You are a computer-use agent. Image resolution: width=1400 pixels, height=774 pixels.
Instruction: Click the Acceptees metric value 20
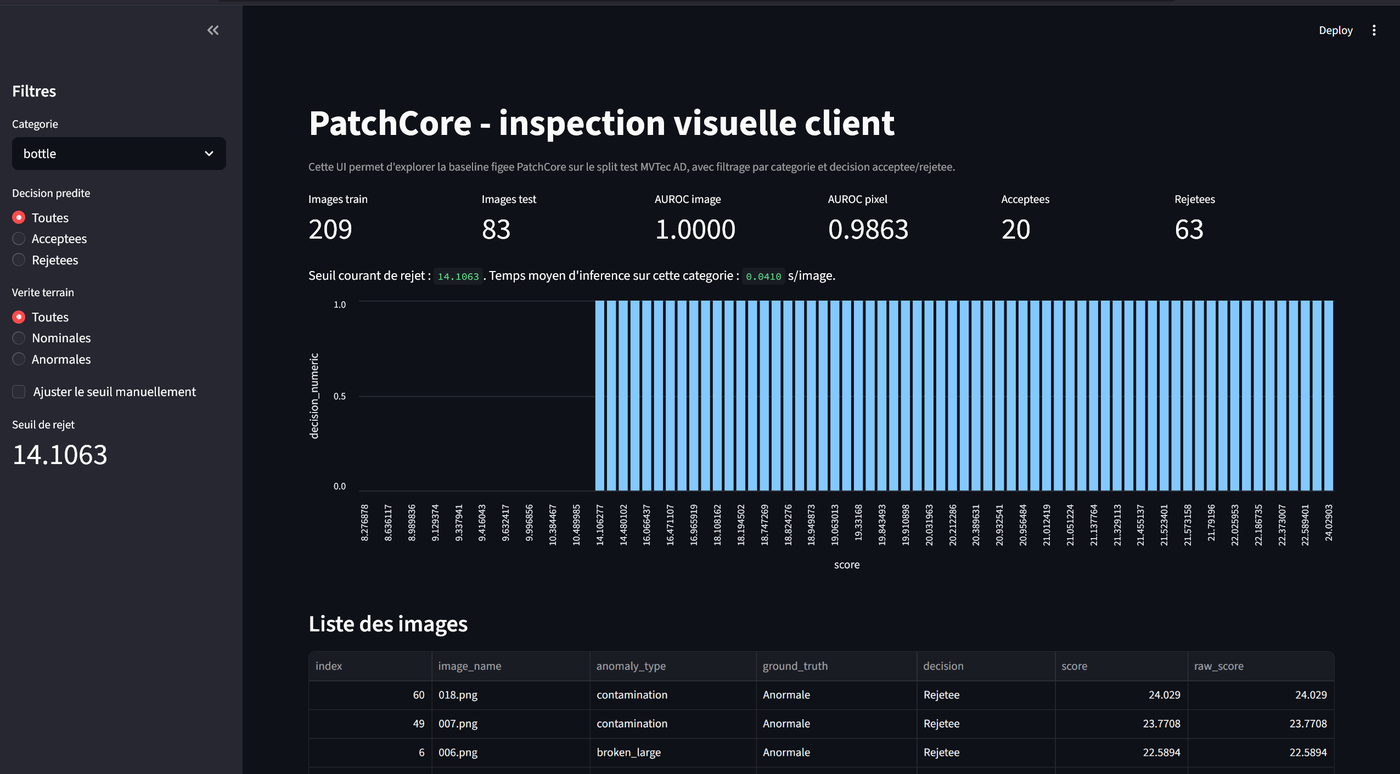point(1016,230)
